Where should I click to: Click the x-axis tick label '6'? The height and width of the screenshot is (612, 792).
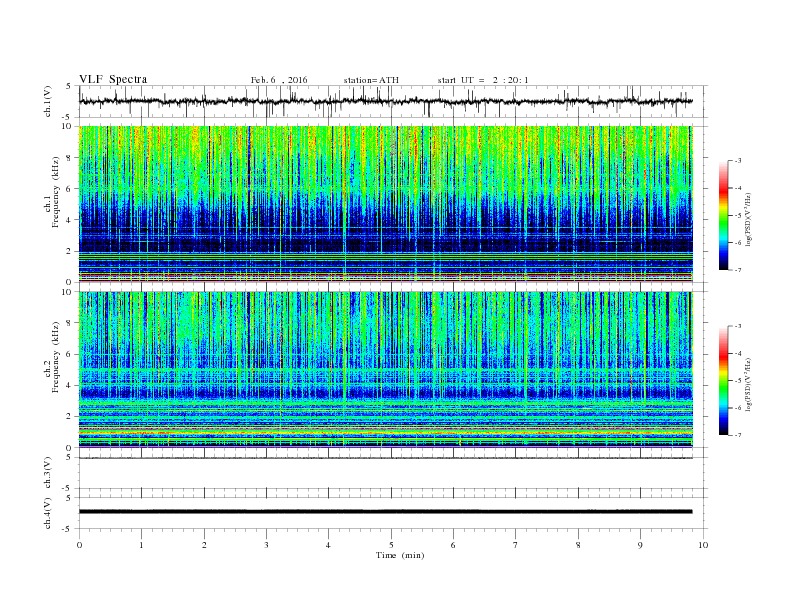tap(453, 545)
